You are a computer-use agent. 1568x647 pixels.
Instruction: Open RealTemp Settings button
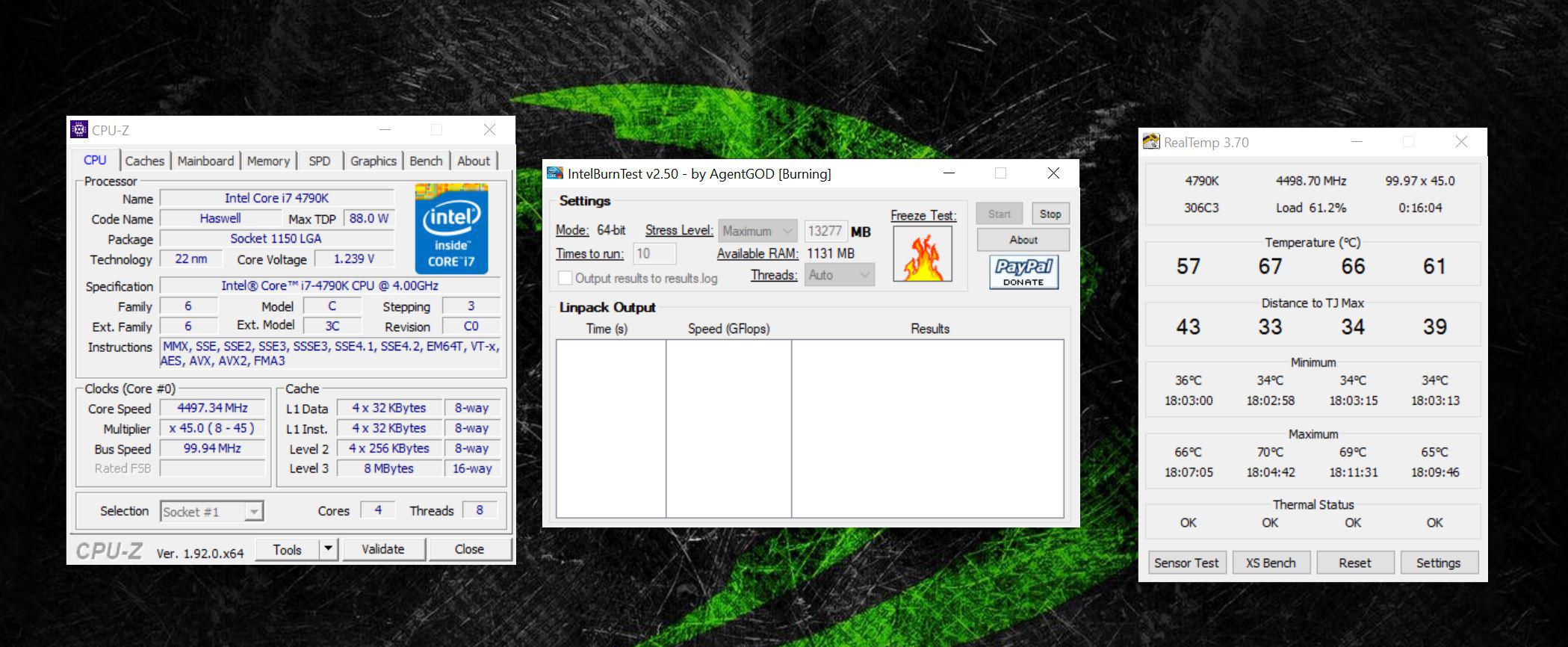click(1439, 563)
